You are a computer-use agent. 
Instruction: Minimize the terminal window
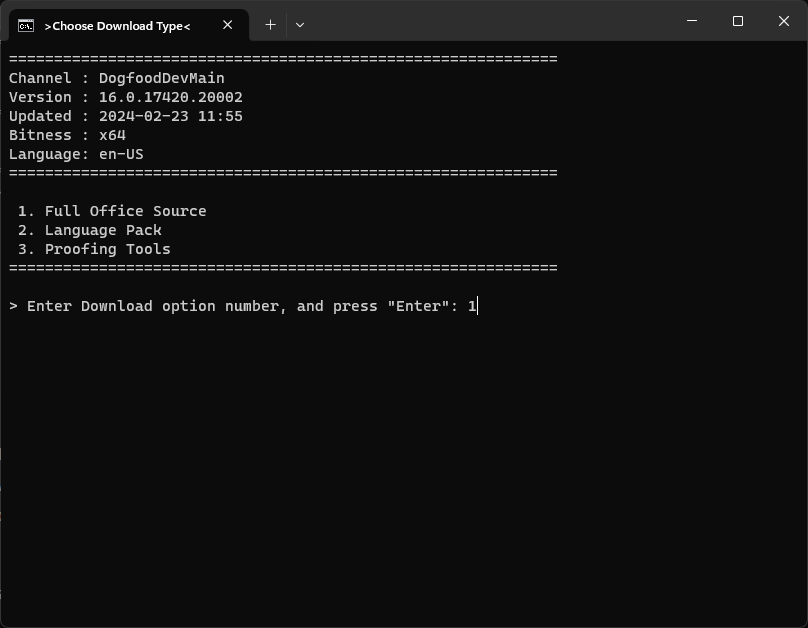coord(692,21)
